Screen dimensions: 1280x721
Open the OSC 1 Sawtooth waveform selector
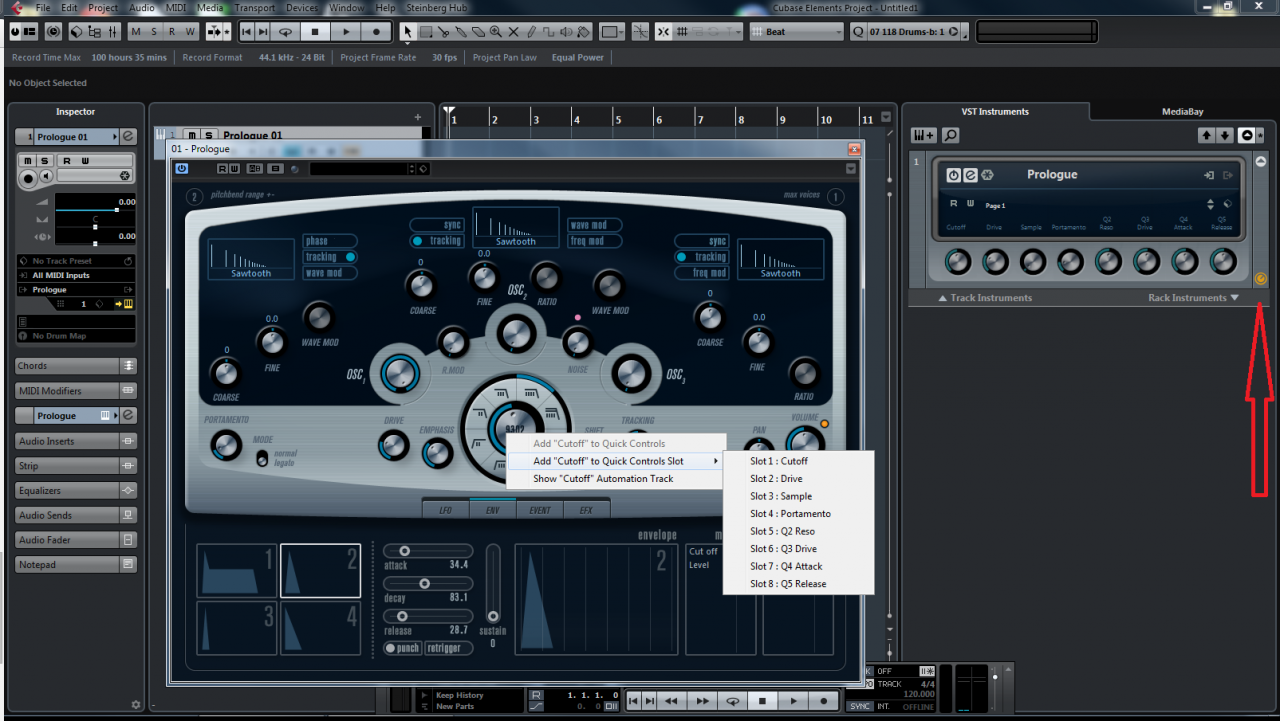tap(251, 259)
